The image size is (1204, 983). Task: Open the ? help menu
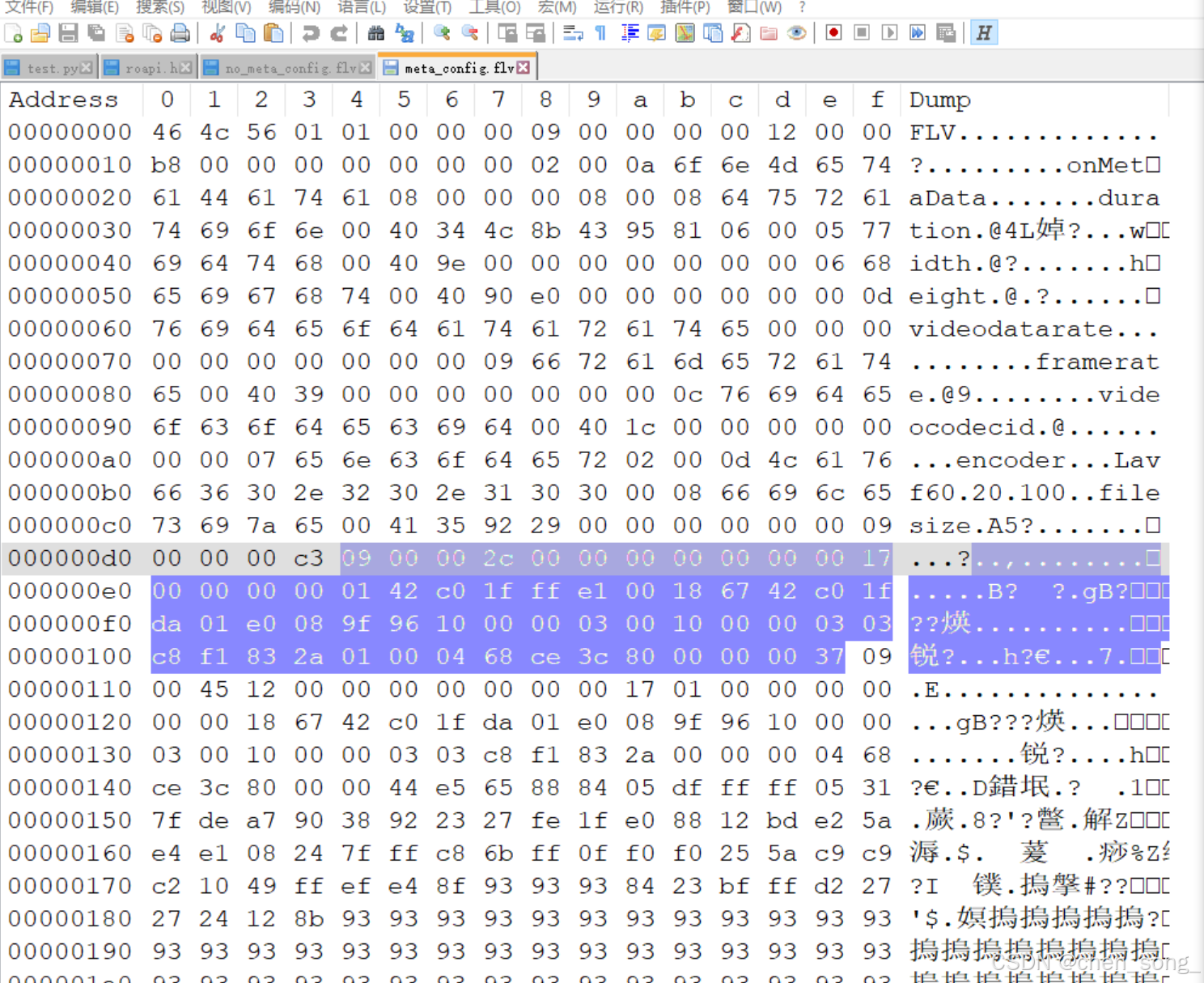(802, 7)
